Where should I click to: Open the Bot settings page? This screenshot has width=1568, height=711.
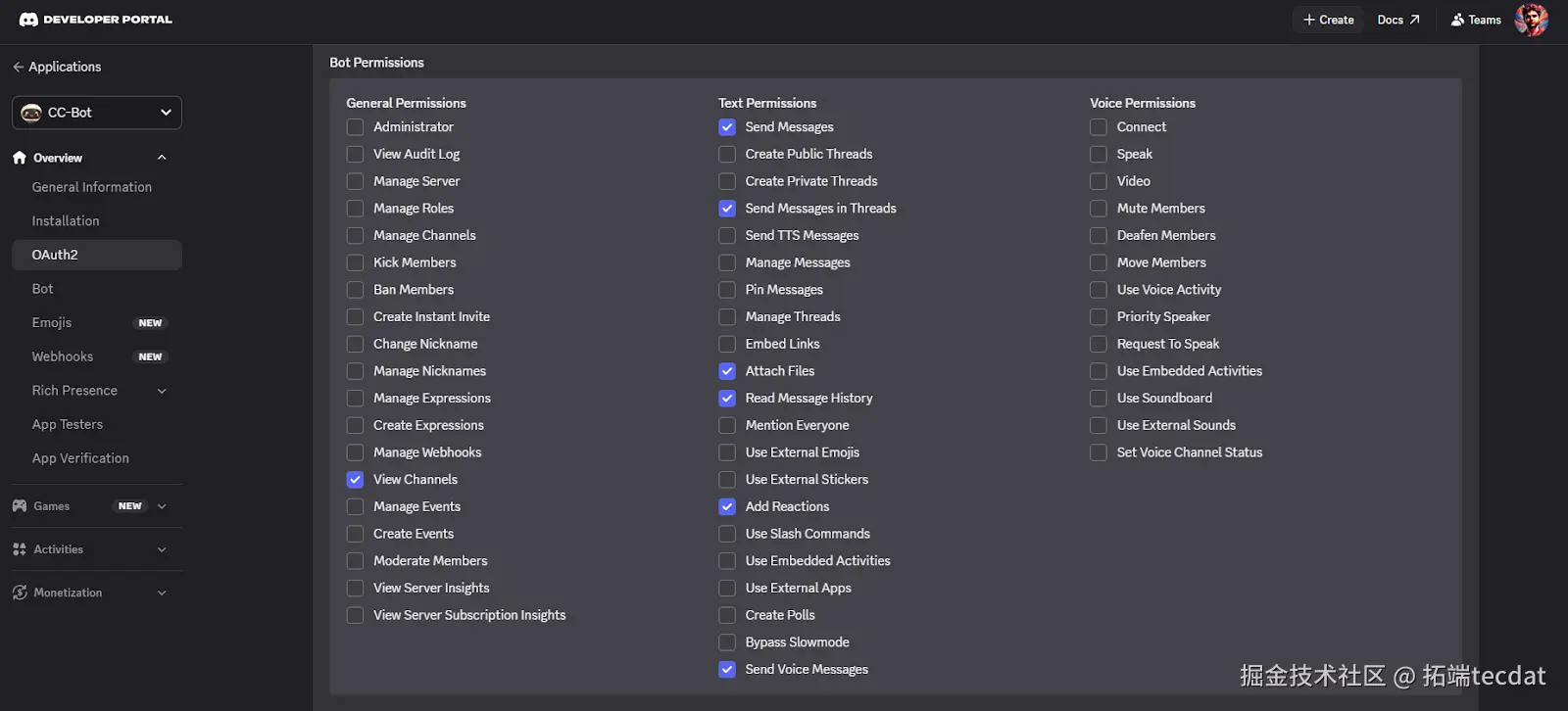[x=42, y=289]
